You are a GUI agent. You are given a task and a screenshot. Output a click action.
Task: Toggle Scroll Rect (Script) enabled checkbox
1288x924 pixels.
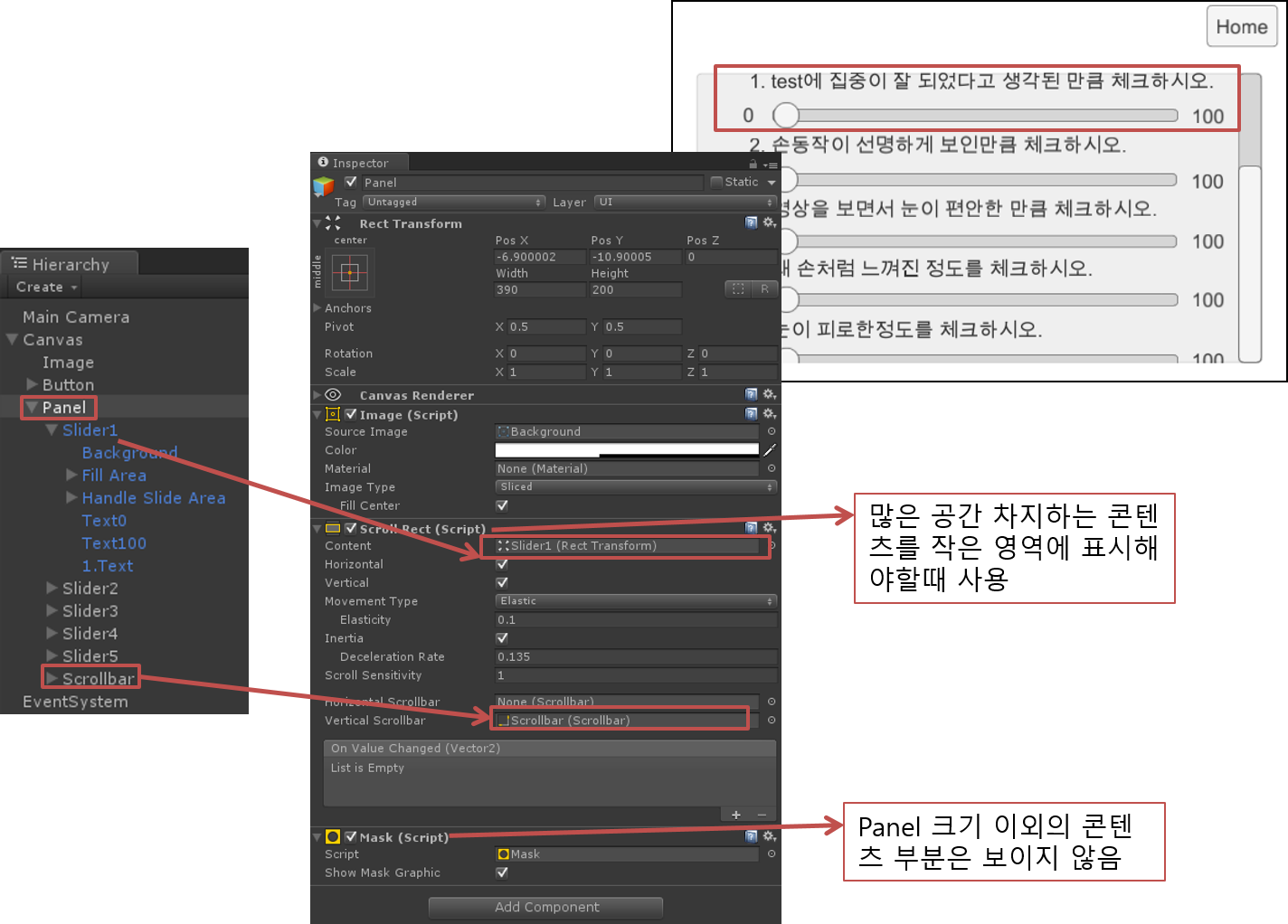click(351, 528)
